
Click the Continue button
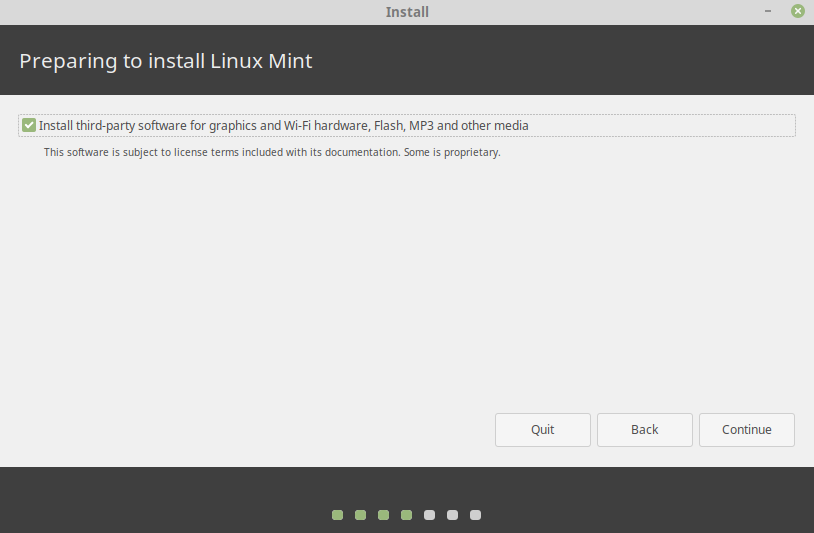(x=747, y=430)
